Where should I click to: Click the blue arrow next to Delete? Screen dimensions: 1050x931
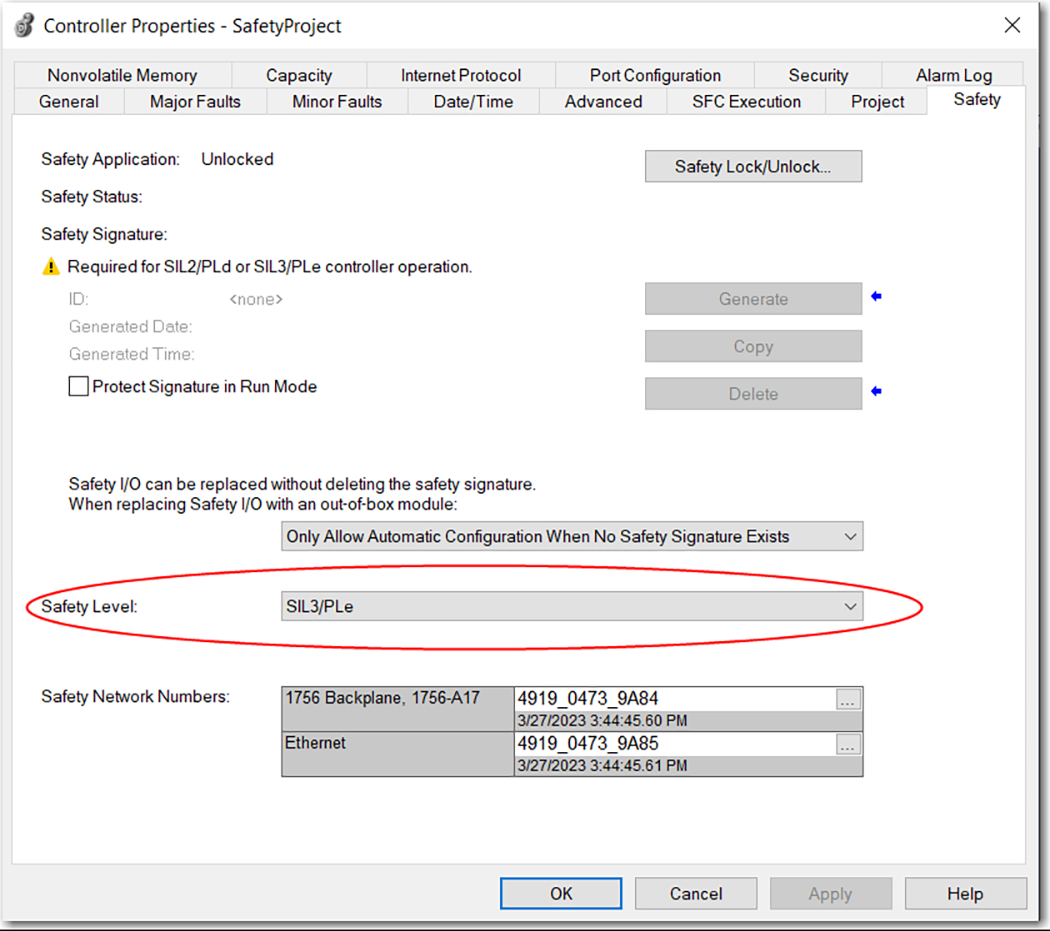tap(877, 392)
